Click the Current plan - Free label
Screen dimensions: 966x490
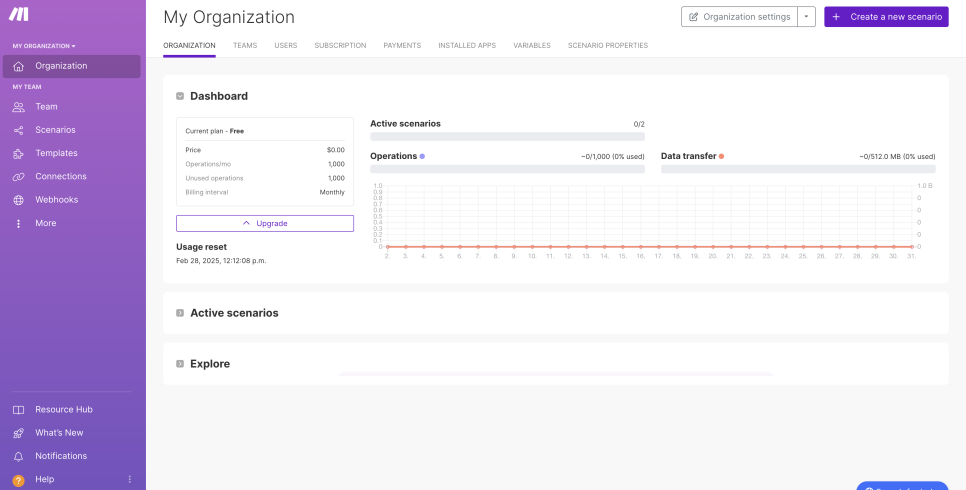click(x=215, y=131)
